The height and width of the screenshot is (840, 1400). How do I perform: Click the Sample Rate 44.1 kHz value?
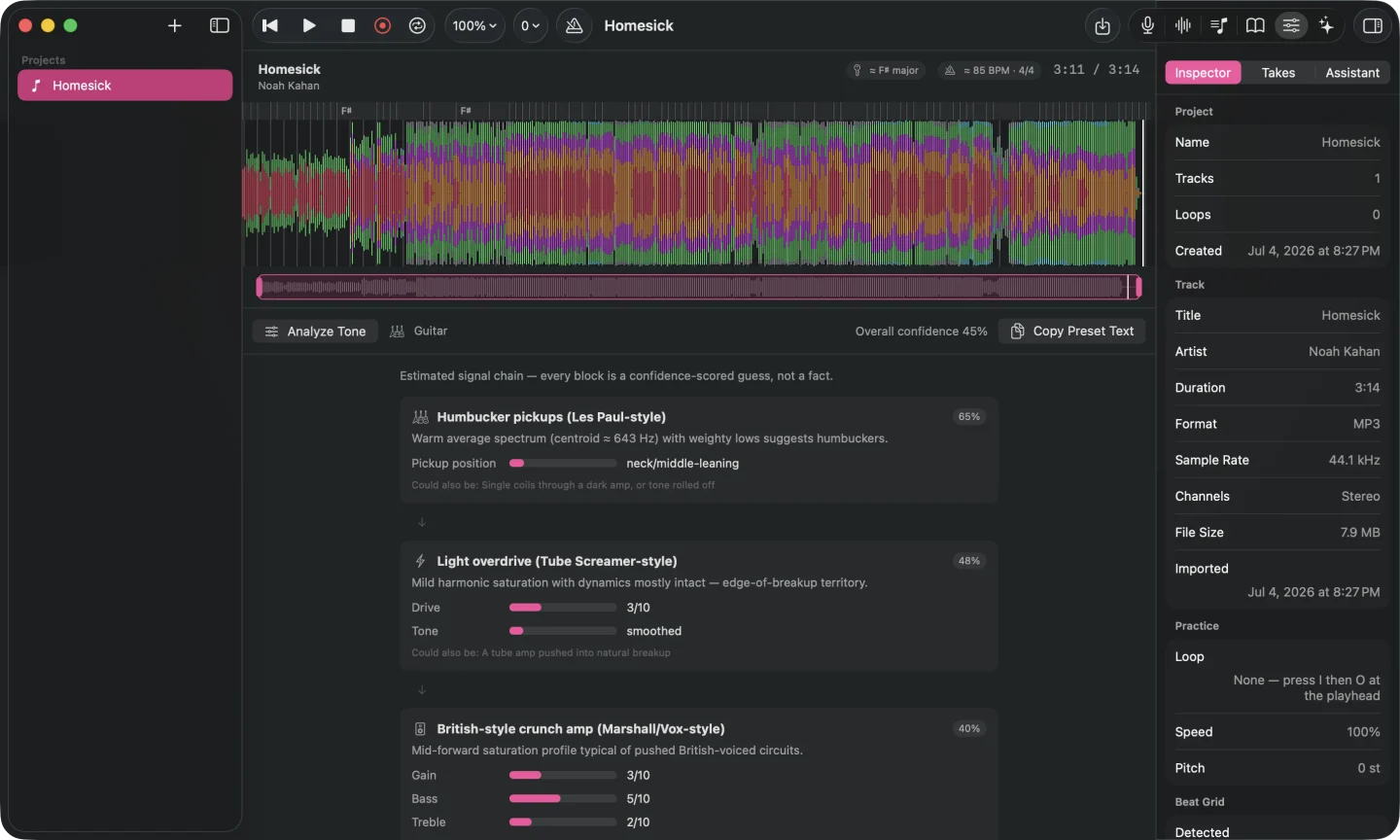pyautogui.click(x=1354, y=460)
